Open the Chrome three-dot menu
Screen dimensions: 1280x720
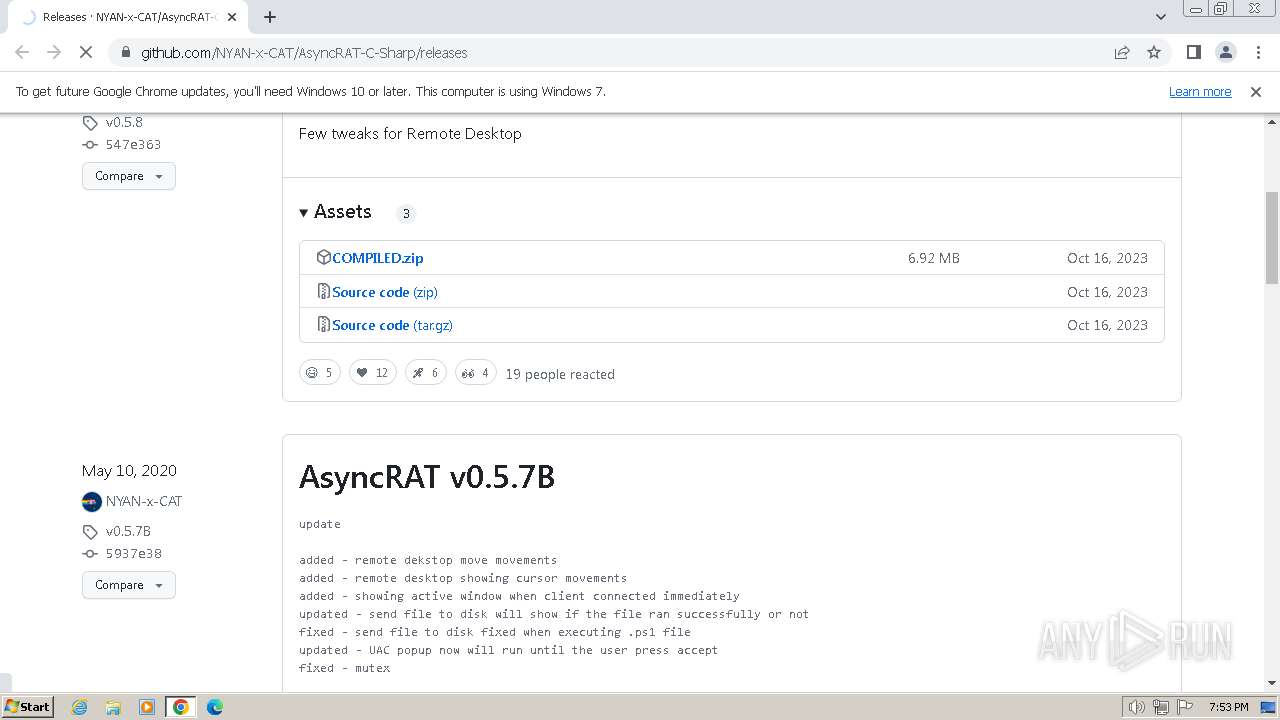pyautogui.click(x=1258, y=53)
